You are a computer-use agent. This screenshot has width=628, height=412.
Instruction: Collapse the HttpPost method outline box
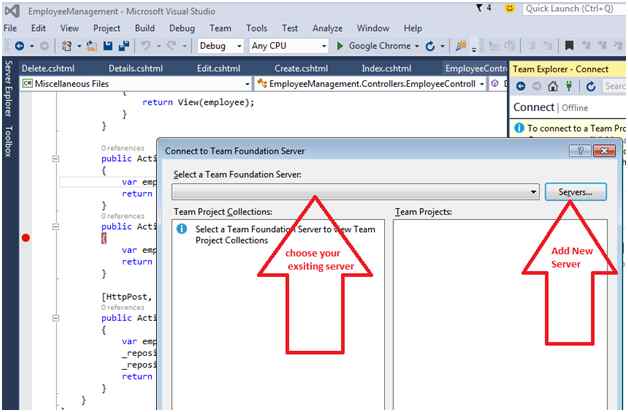point(56,318)
